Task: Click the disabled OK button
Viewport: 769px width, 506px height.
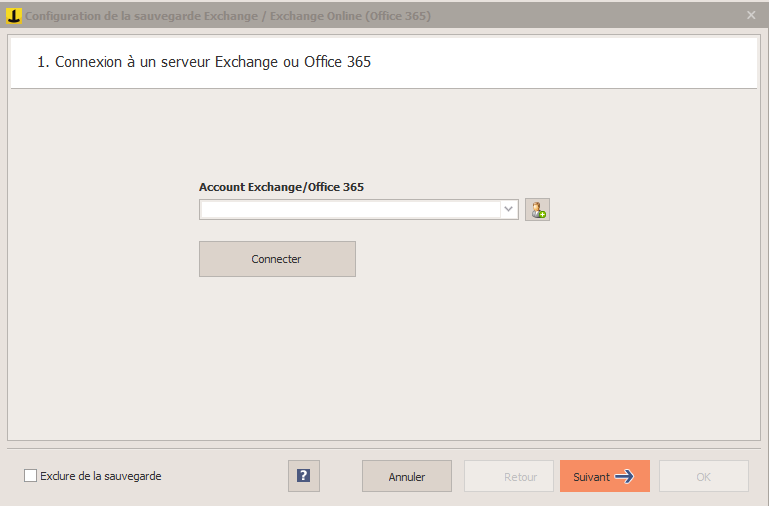Action: click(704, 476)
